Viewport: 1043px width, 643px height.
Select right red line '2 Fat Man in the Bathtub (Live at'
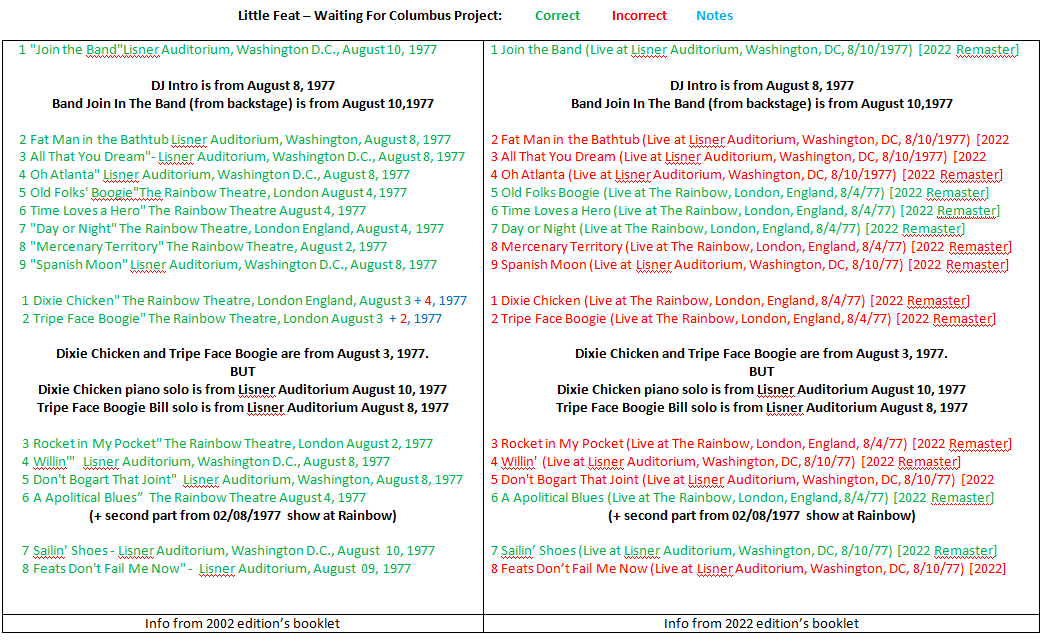pyautogui.click(x=750, y=140)
